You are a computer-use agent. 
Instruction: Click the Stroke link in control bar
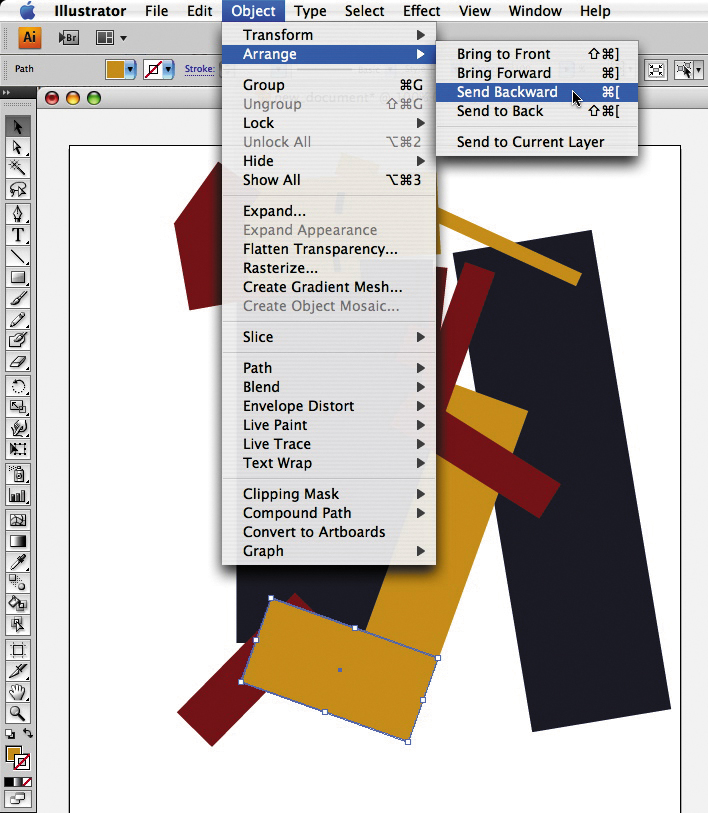[198, 70]
